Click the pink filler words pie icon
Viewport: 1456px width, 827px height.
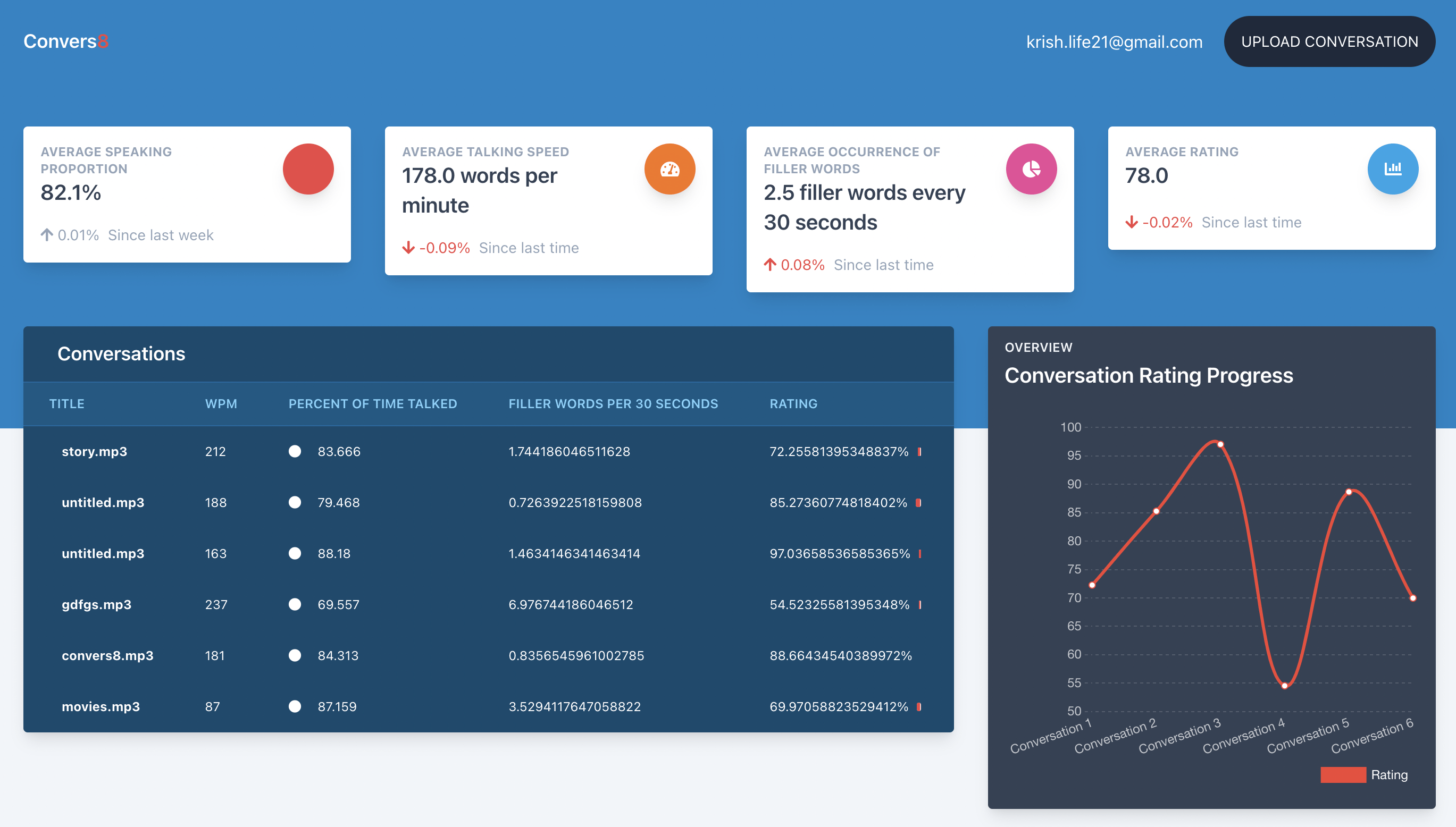click(1031, 169)
